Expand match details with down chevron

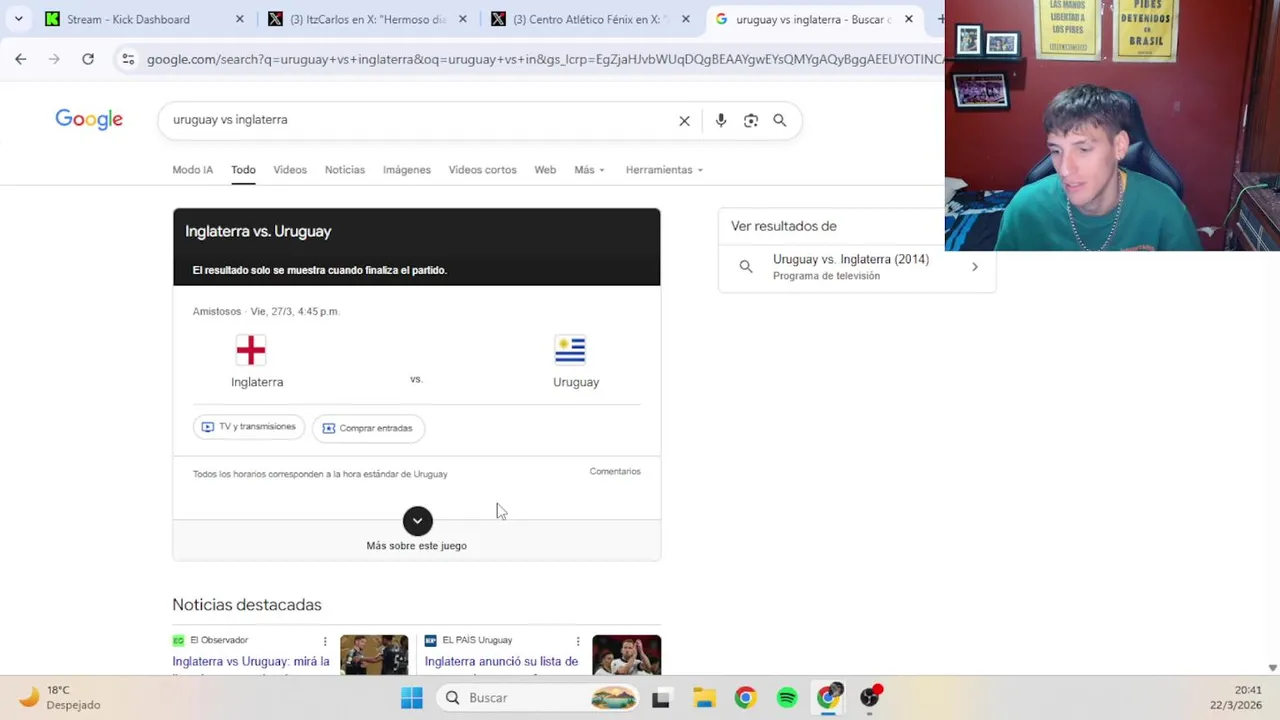tap(417, 521)
